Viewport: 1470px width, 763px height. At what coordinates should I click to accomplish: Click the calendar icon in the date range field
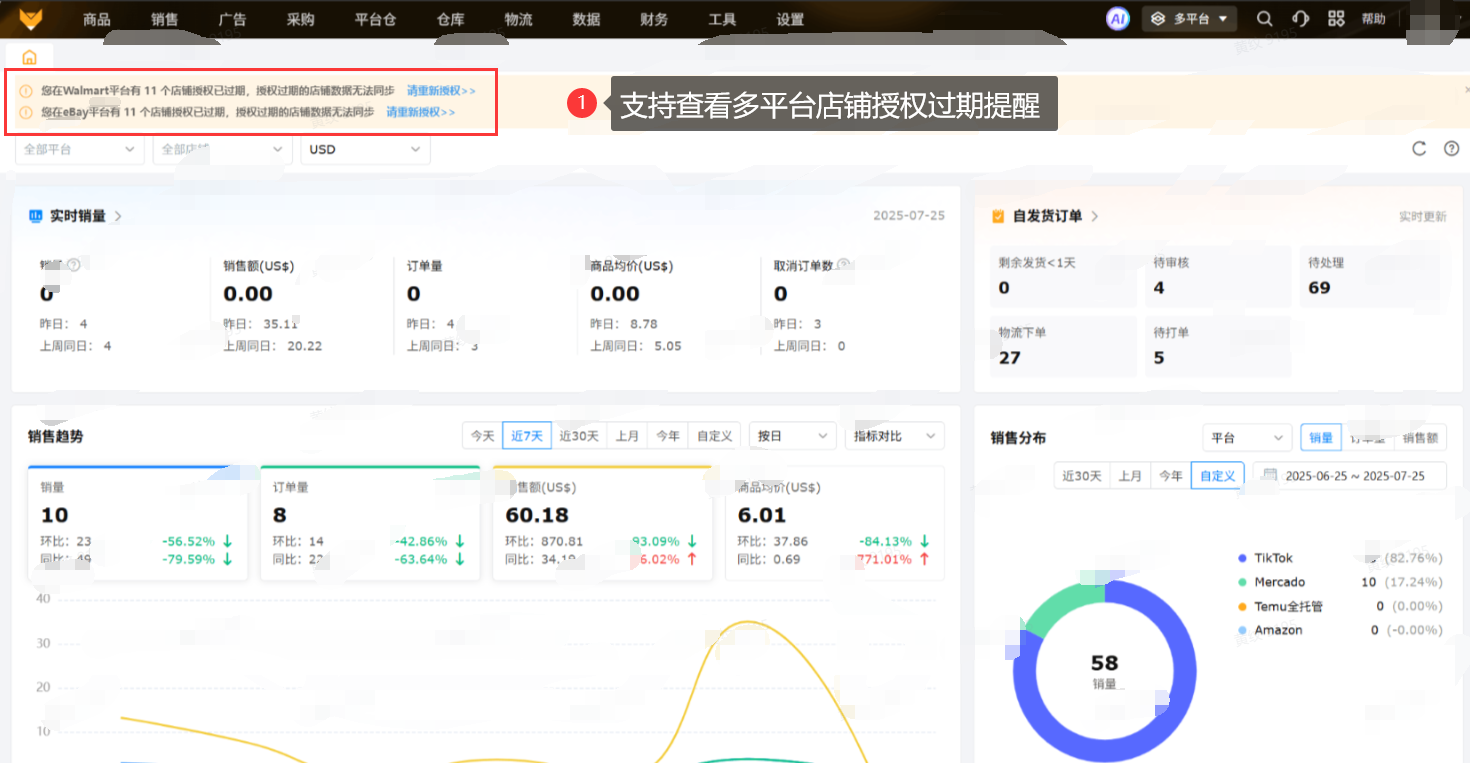point(1270,476)
